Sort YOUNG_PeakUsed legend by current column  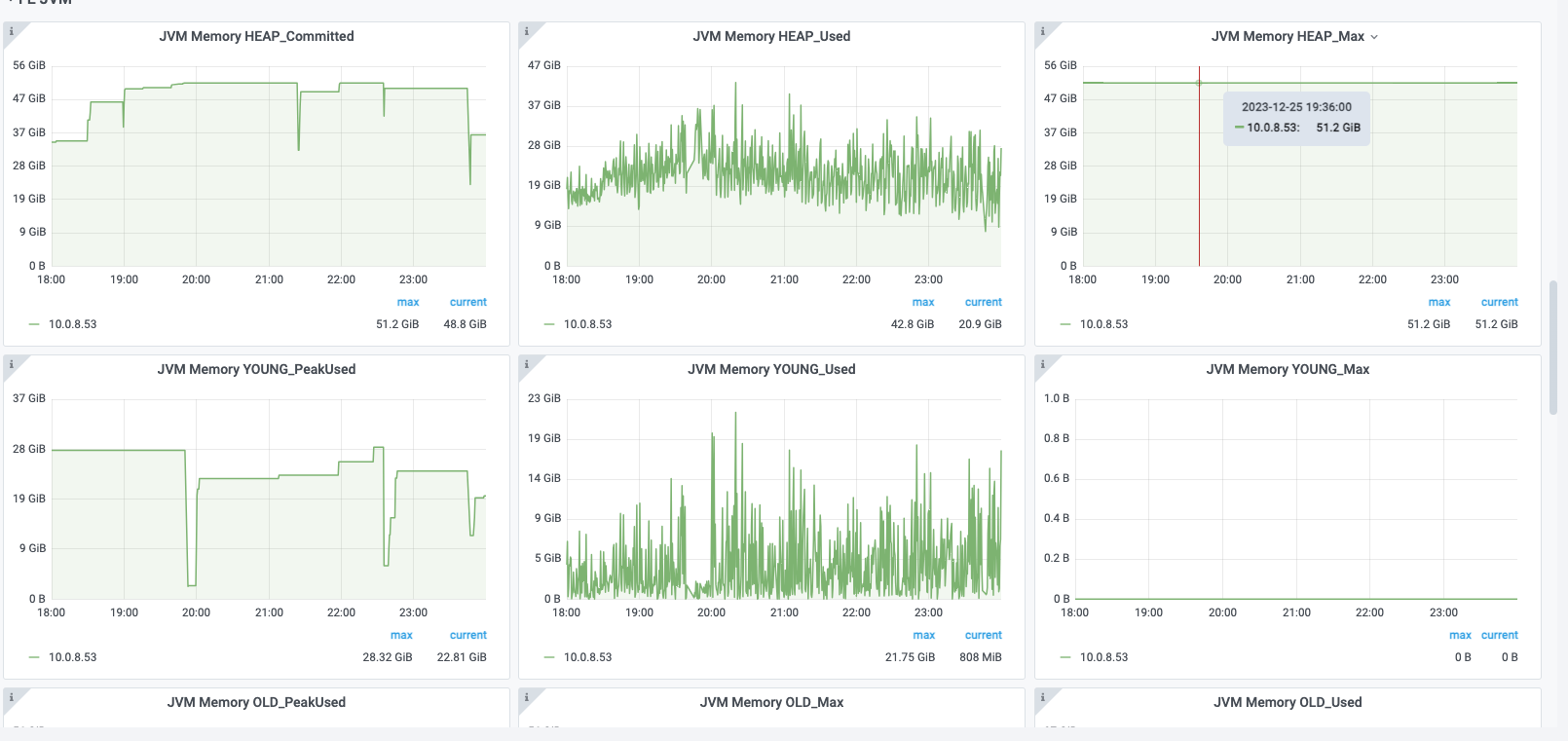(x=468, y=635)
